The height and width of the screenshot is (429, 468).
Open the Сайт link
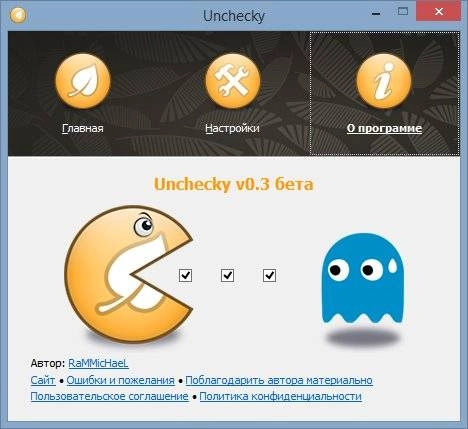pyautogui.click(x=43, y=380)
